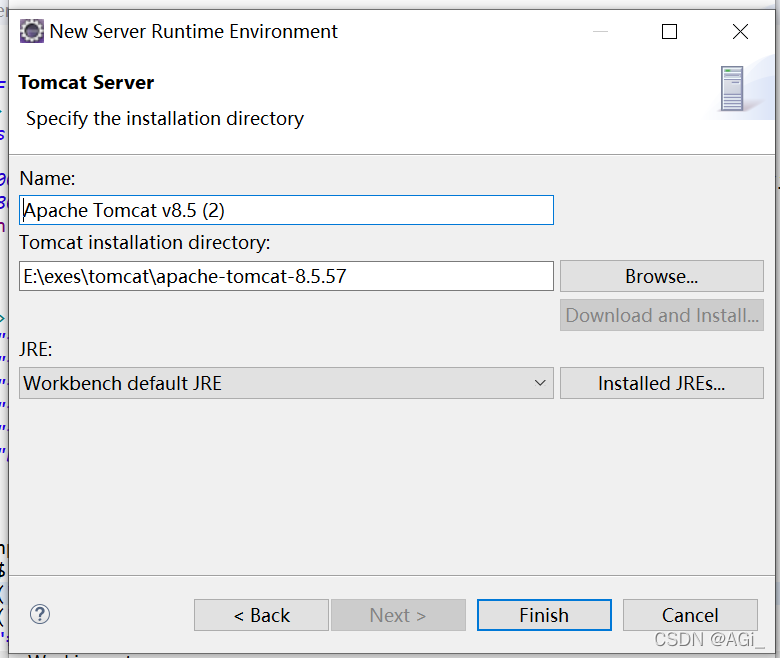The image size is (780, 658).
Task: Click the disabled Next > button
Action: click(x=398, y=615)
